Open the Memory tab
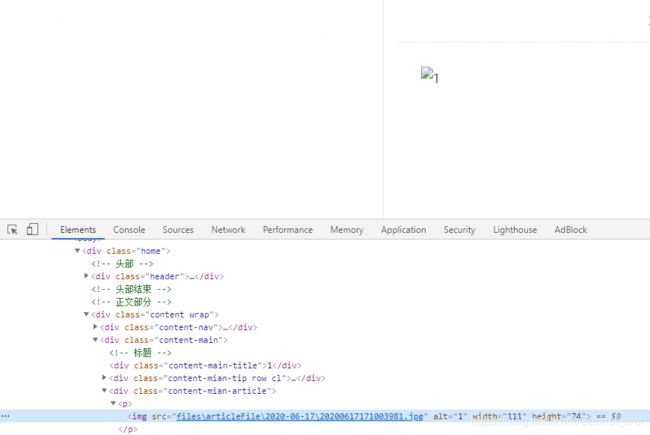The width and height of the screenshot is (650, 435). (x=347, y=230)
